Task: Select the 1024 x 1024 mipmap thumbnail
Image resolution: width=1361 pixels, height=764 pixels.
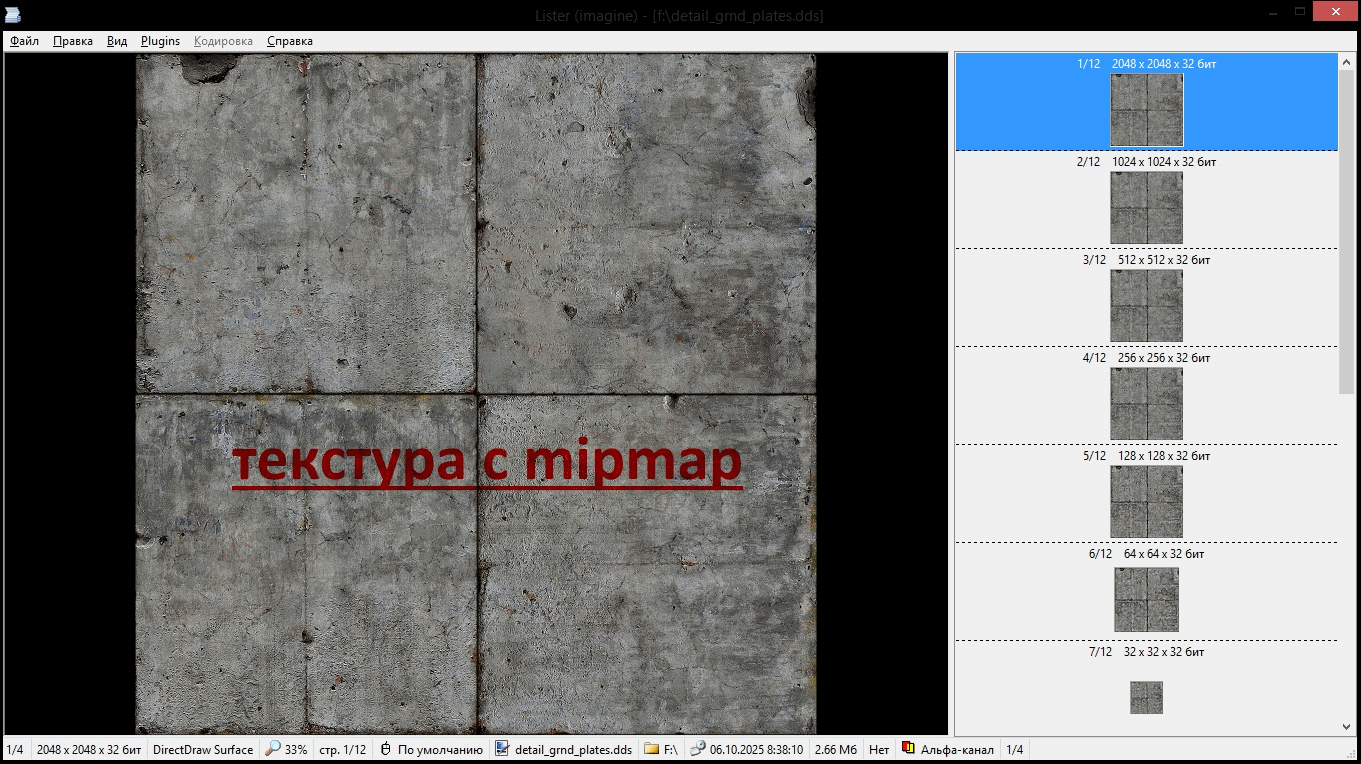Action: tap(1146, 207)
